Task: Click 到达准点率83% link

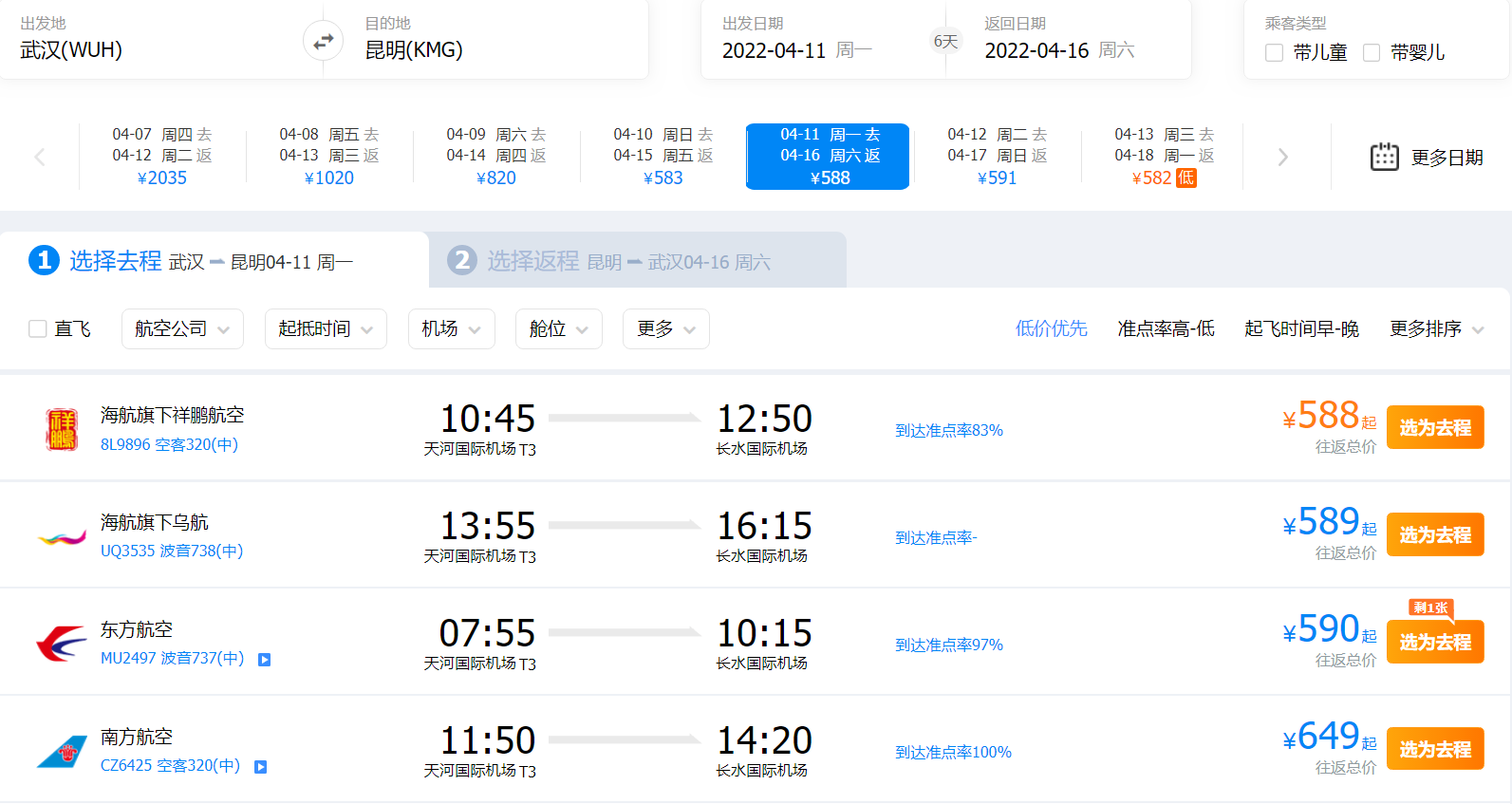Action: (x=949, y=430)
